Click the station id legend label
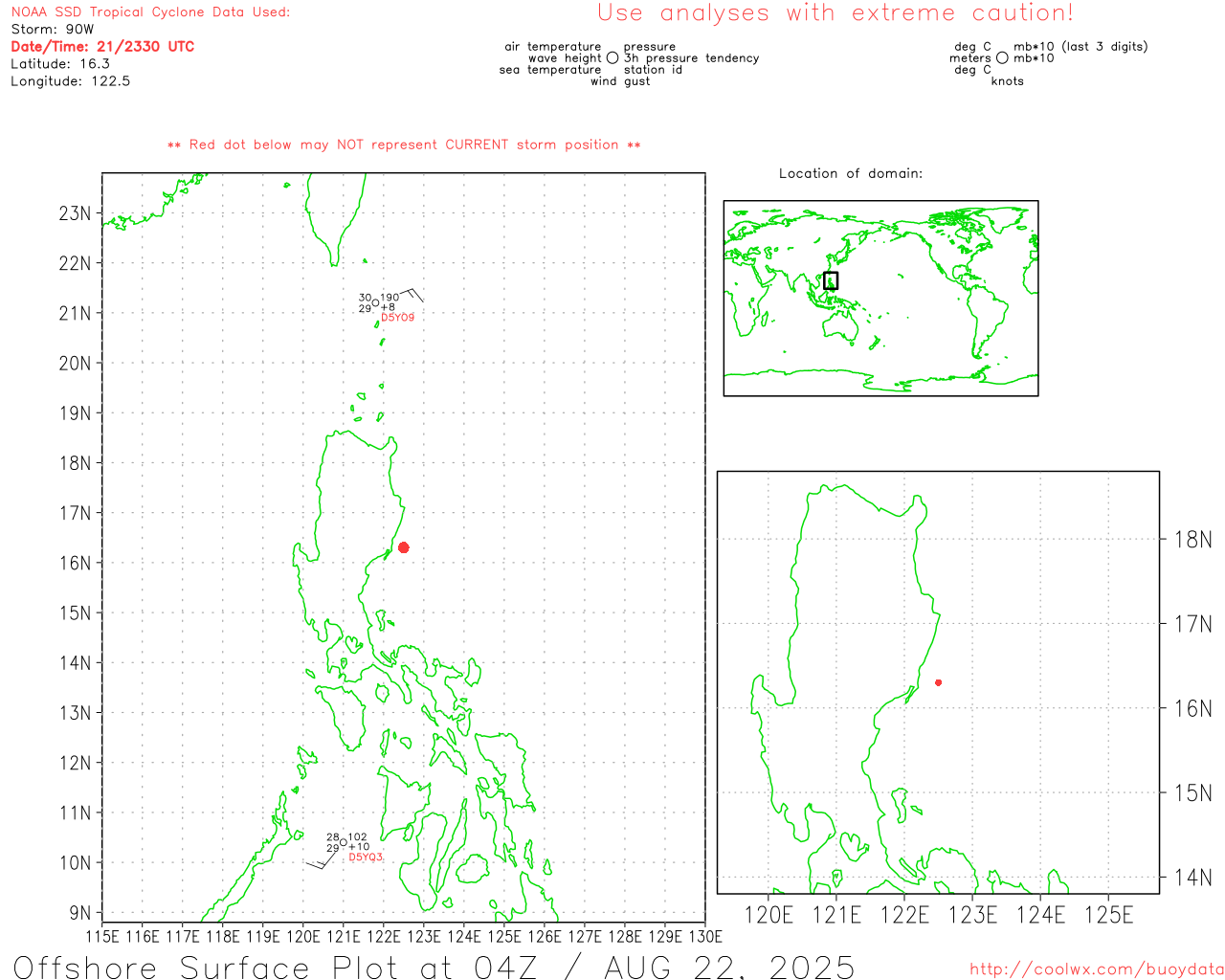This screenshot has height=980, width=1225. [x=653, y=70]
